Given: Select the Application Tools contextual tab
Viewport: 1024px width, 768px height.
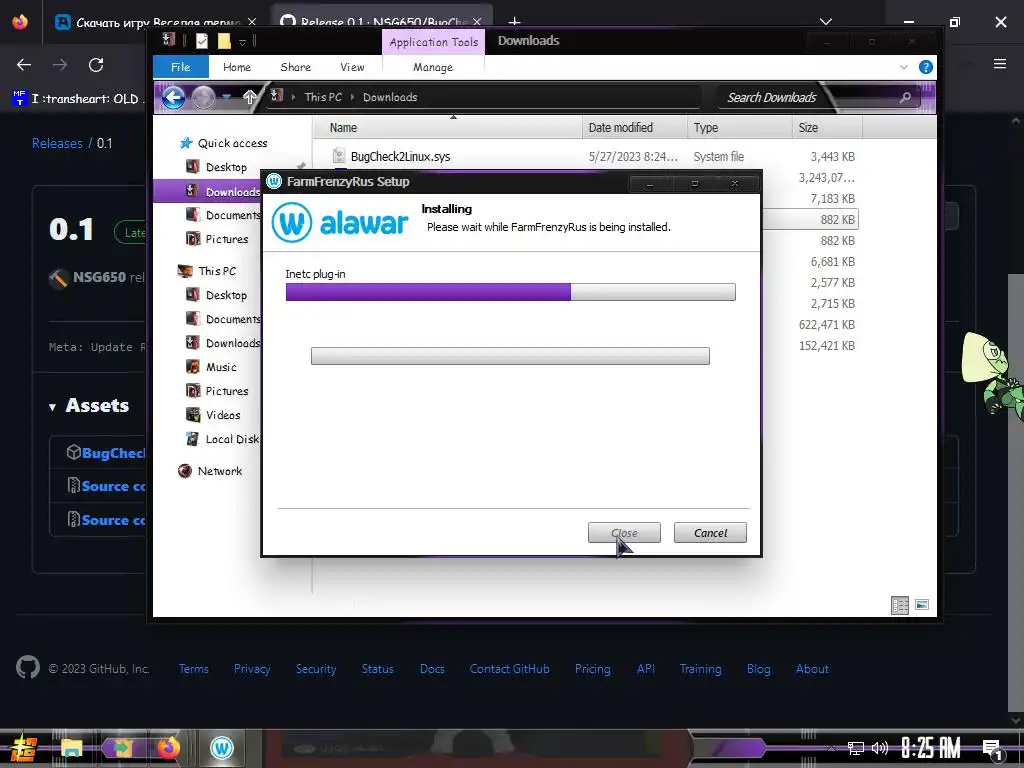Looking at the screenshot, I should point(434,42).
